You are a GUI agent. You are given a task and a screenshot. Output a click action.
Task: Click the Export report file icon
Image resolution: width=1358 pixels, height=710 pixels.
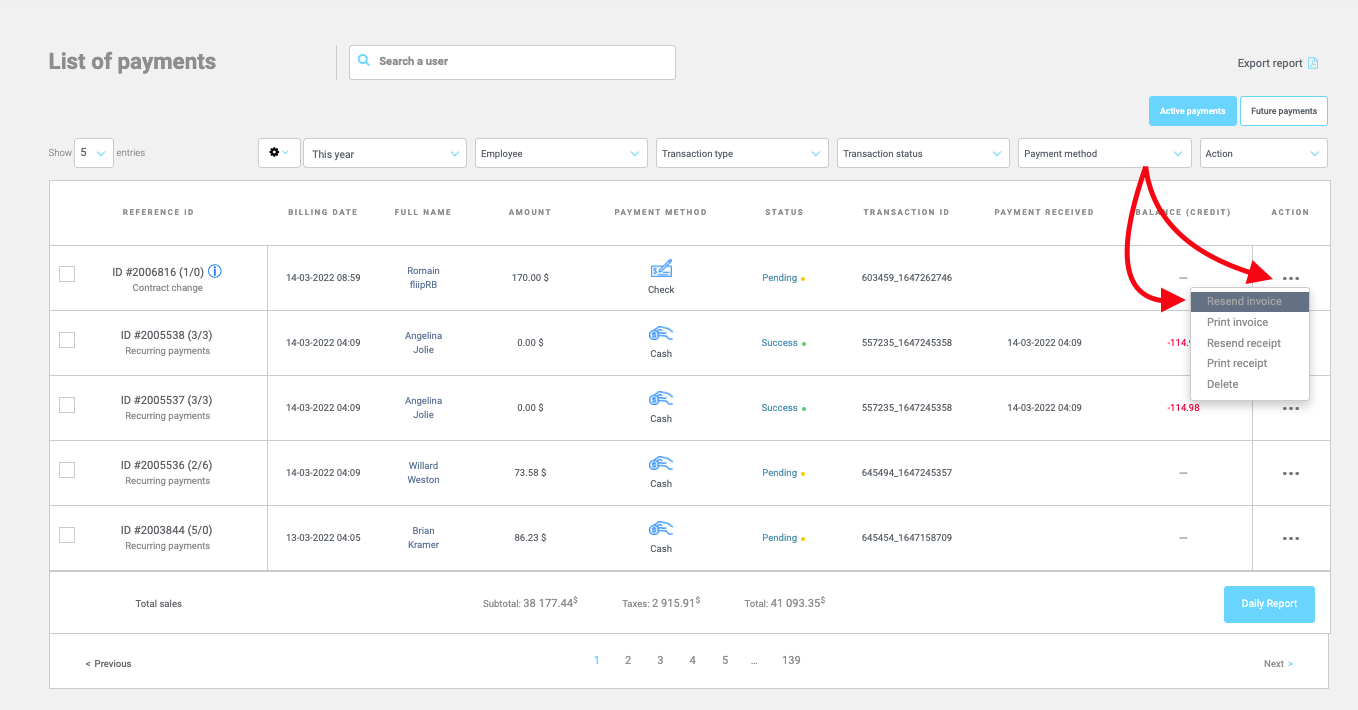point(1313,63)
